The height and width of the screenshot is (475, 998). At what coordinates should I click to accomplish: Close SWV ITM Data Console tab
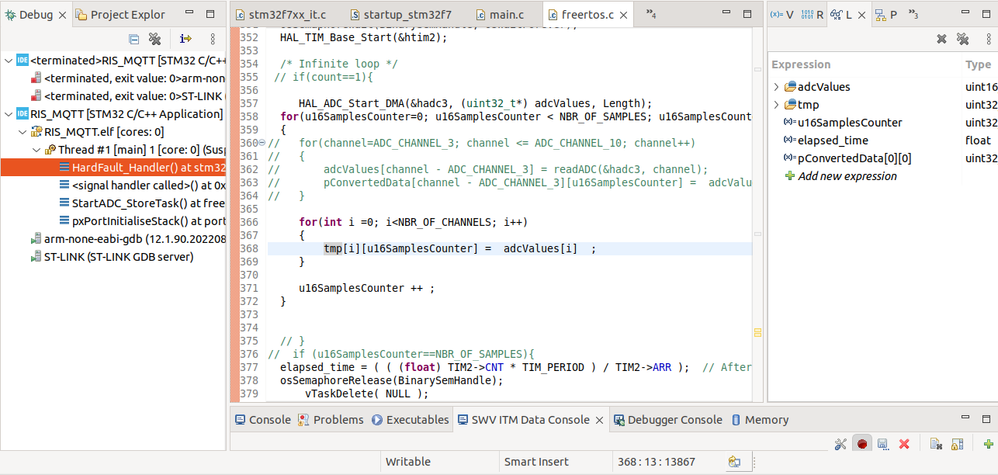(x=600, y=420)
